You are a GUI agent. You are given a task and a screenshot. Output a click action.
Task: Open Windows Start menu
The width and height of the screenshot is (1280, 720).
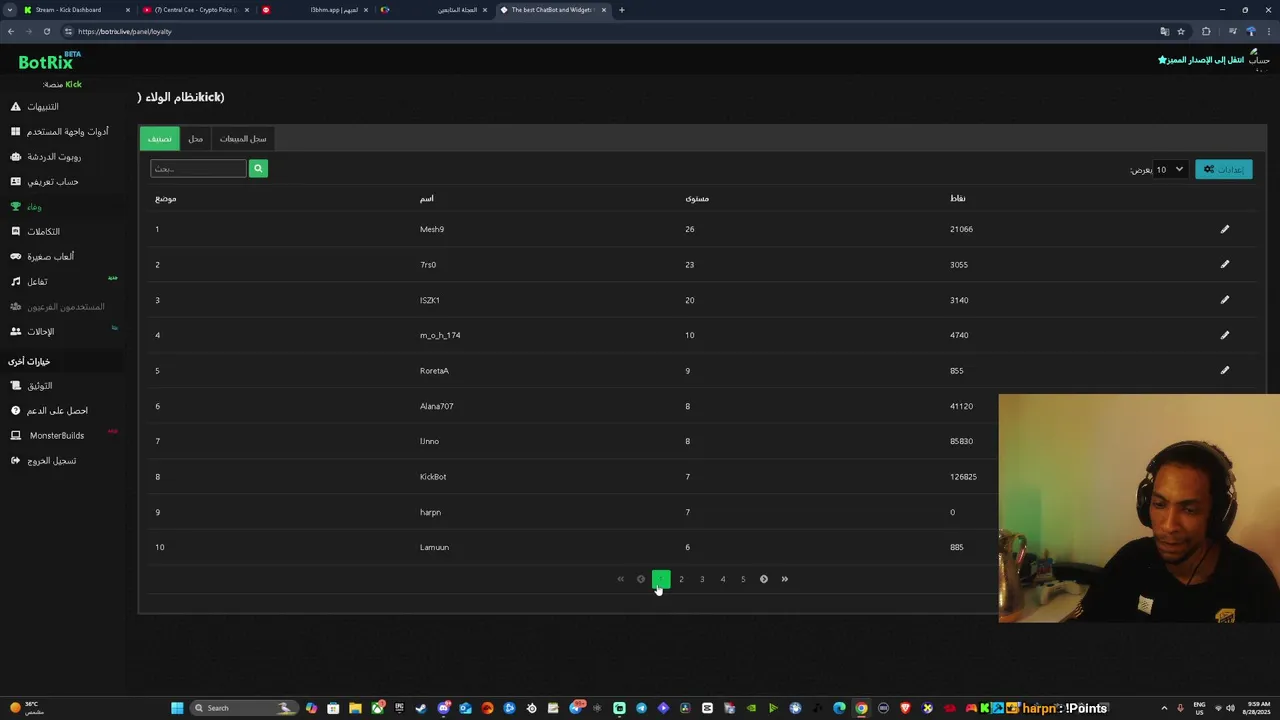click(x=177, y=708)
